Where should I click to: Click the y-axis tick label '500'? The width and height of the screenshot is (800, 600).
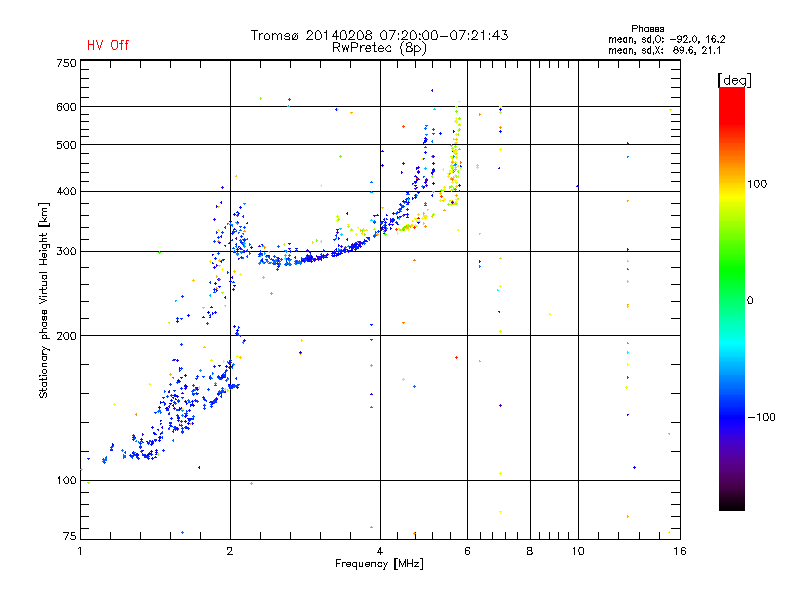pos(66,145)
